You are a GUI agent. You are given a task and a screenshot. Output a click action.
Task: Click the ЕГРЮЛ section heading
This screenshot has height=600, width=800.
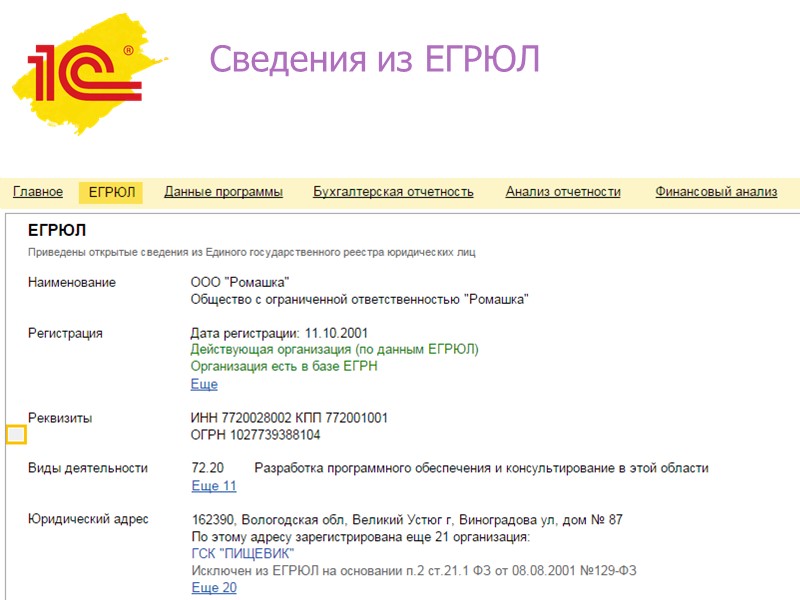[57, 230]
